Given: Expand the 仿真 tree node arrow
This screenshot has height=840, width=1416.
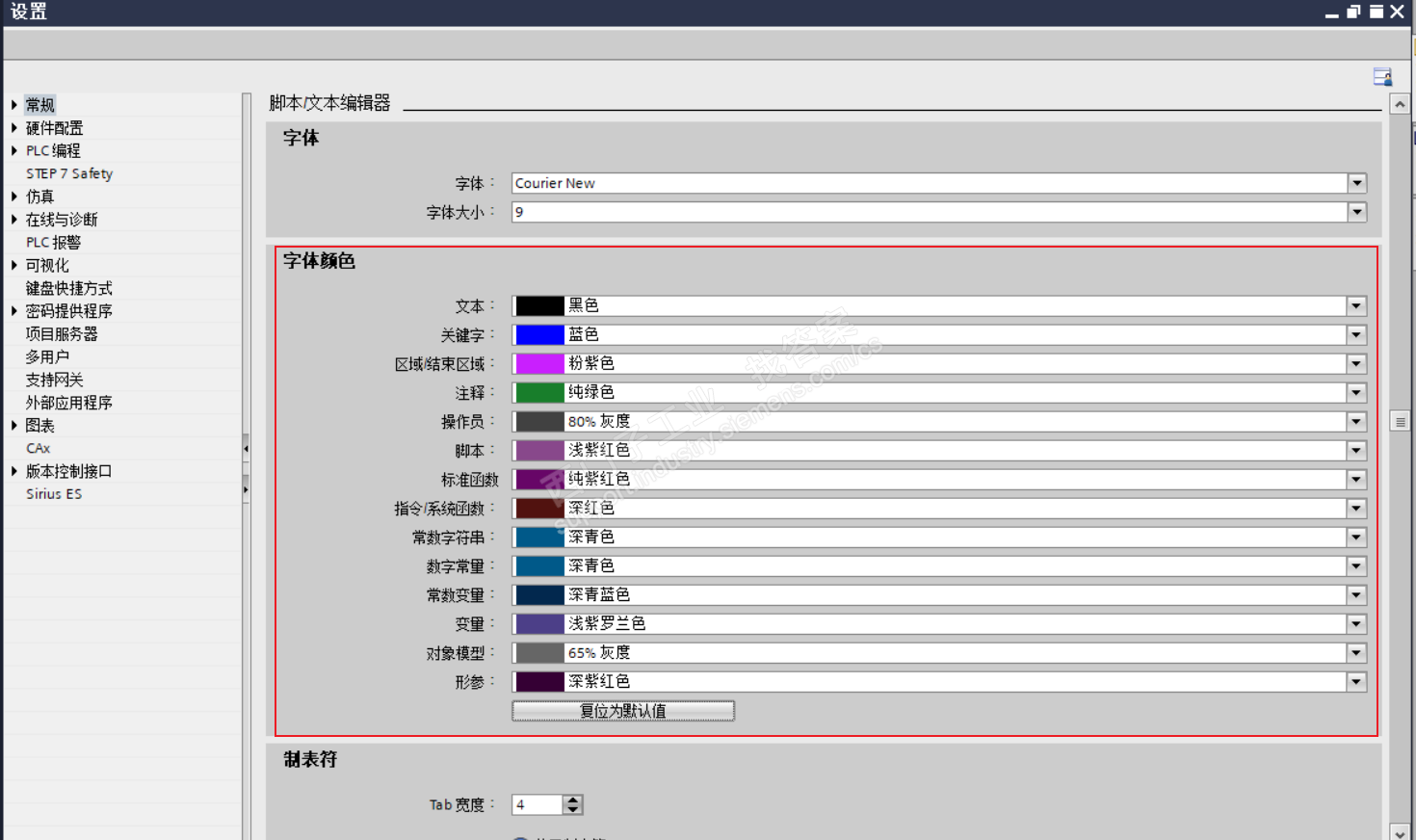Looking at the screenshot, I should pyautogui.click(x=14, y=197).
